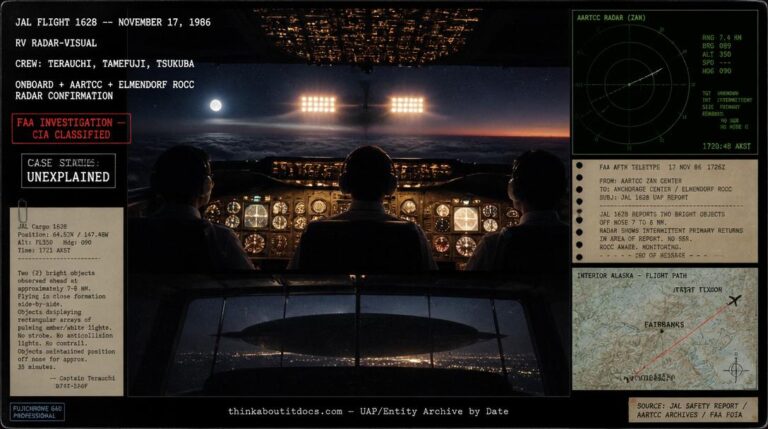Click the left attitude indicator gauge
The image size is (768, 429).
click(x=256, y=216)
